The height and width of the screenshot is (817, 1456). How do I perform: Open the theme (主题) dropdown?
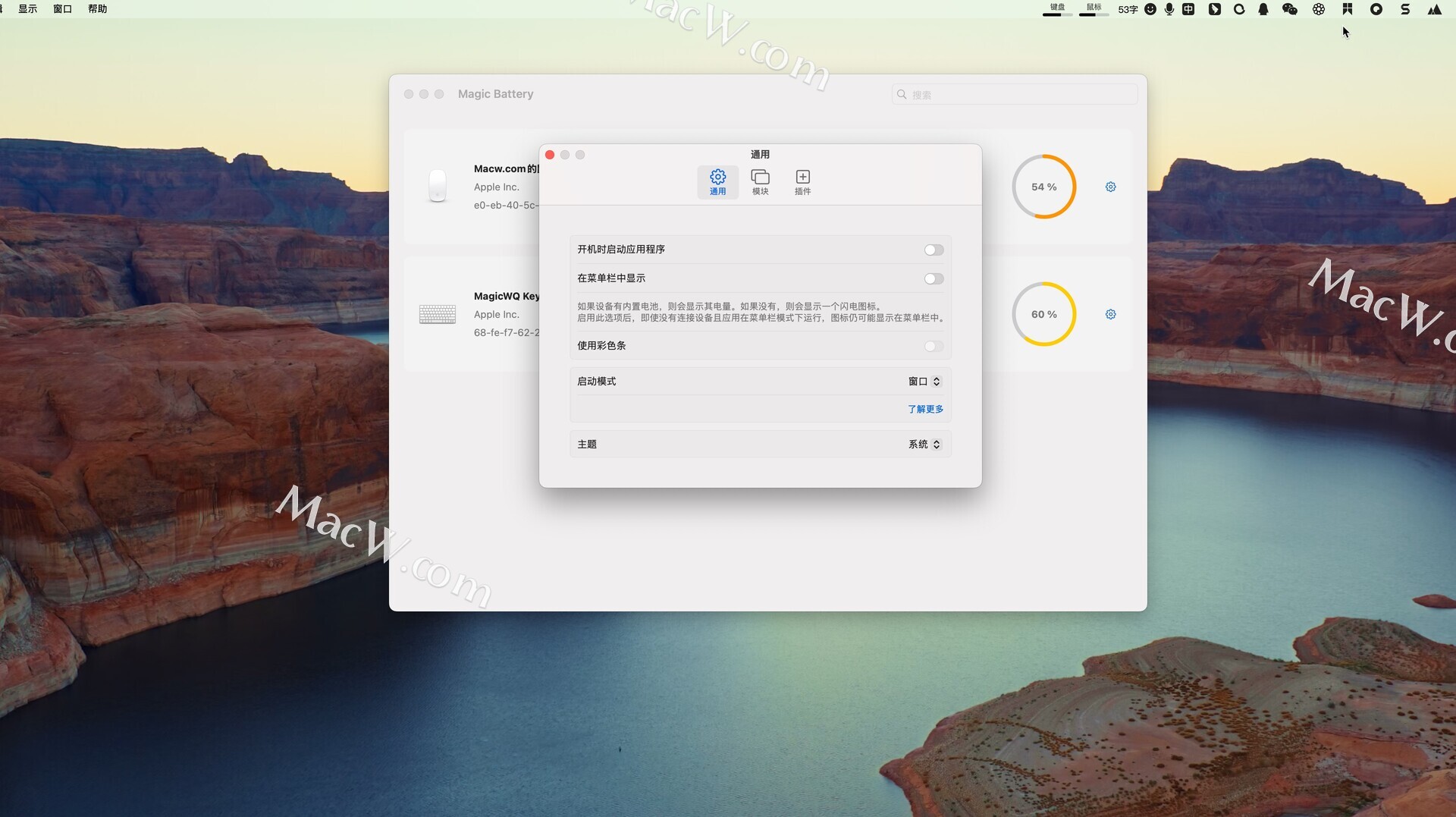click(924, 445)
